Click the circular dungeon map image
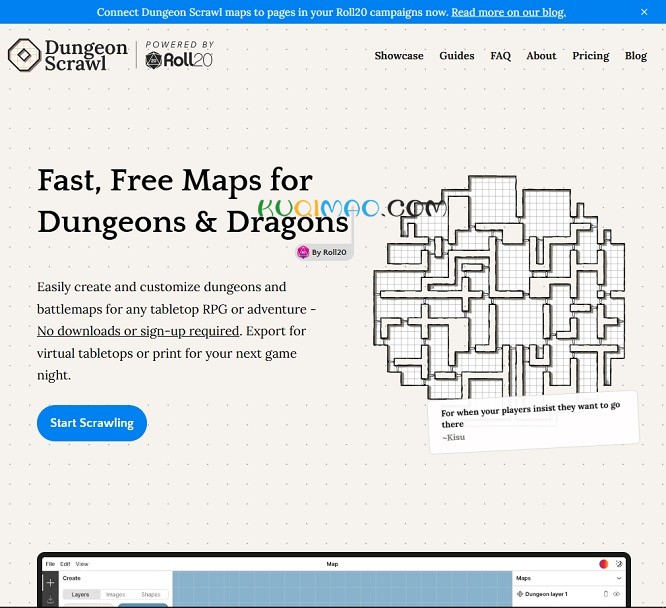This screenshot has height=608, width=666. click(499, 287)
